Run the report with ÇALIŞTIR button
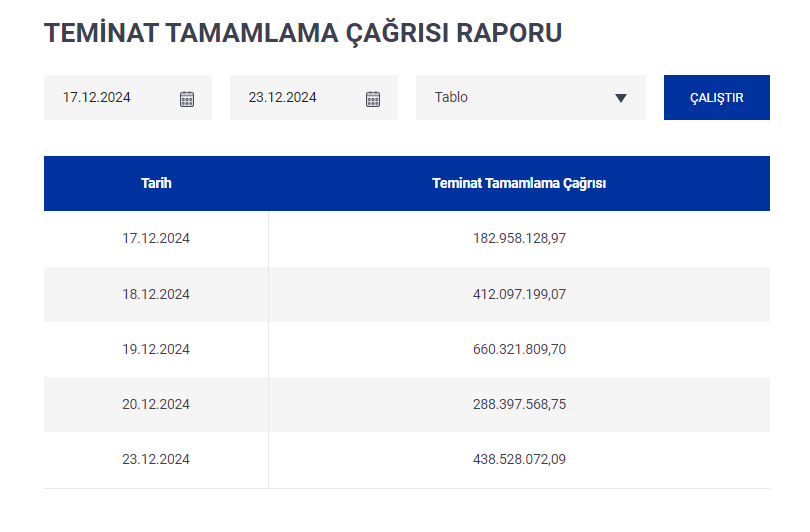Screen dimensions: 810x532 (x=716, y=98)
